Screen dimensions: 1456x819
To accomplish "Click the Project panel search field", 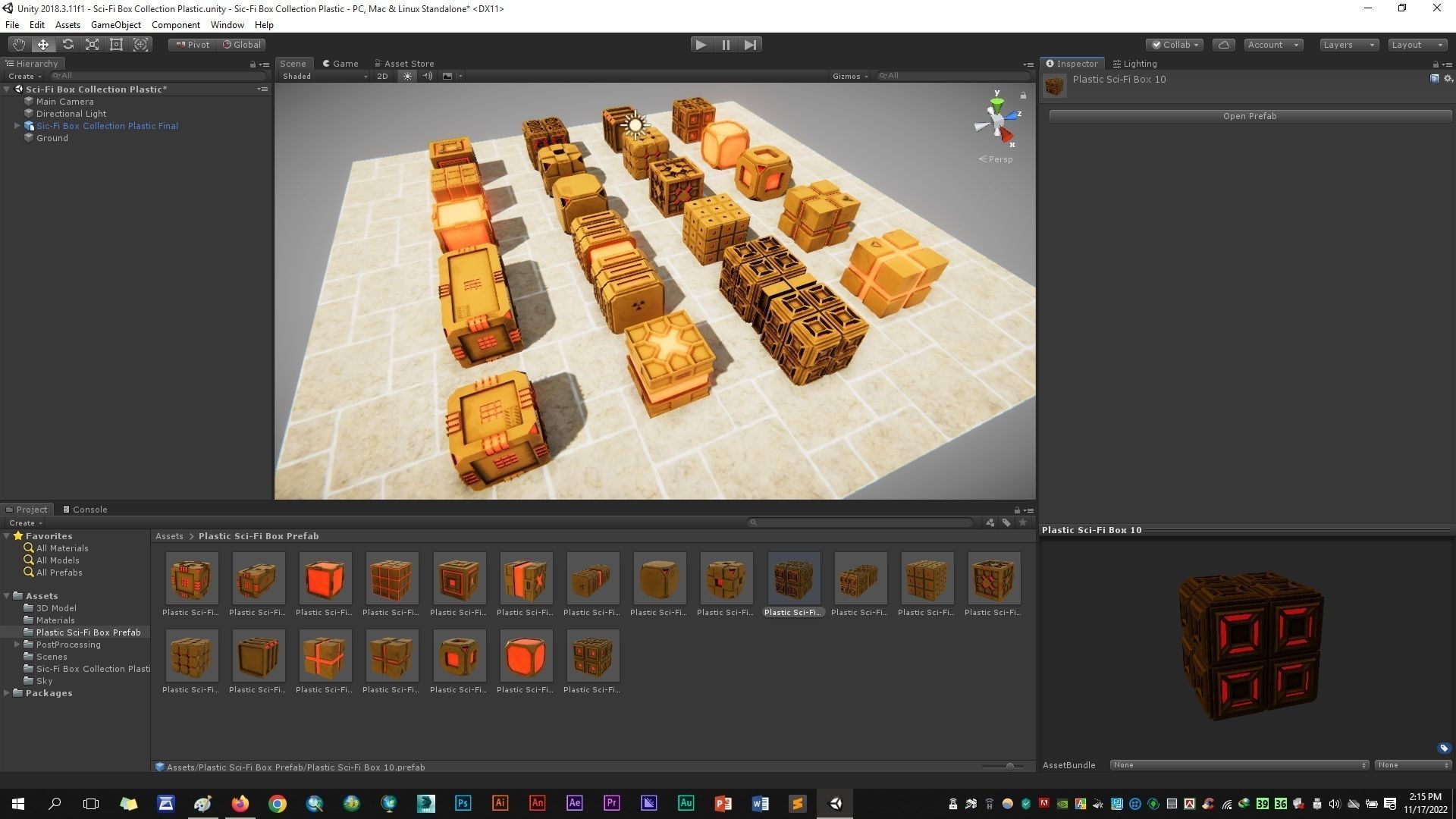I will pyautogui.click(x=861, y=522).
